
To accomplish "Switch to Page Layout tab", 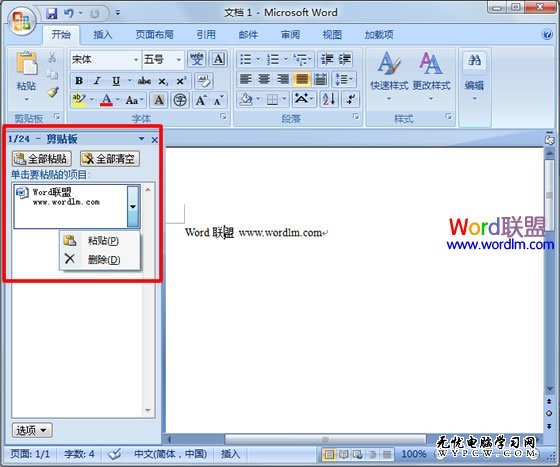I will [154, 35].
